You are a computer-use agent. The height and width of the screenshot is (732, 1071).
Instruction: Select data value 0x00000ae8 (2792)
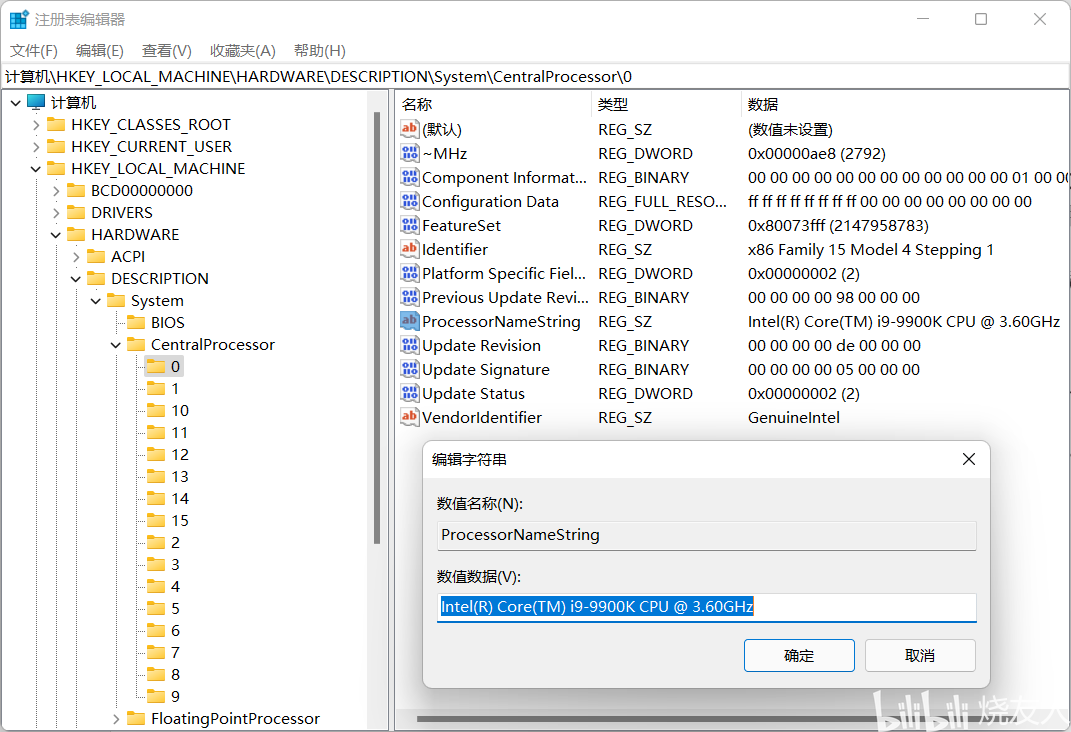coord(816,154)
